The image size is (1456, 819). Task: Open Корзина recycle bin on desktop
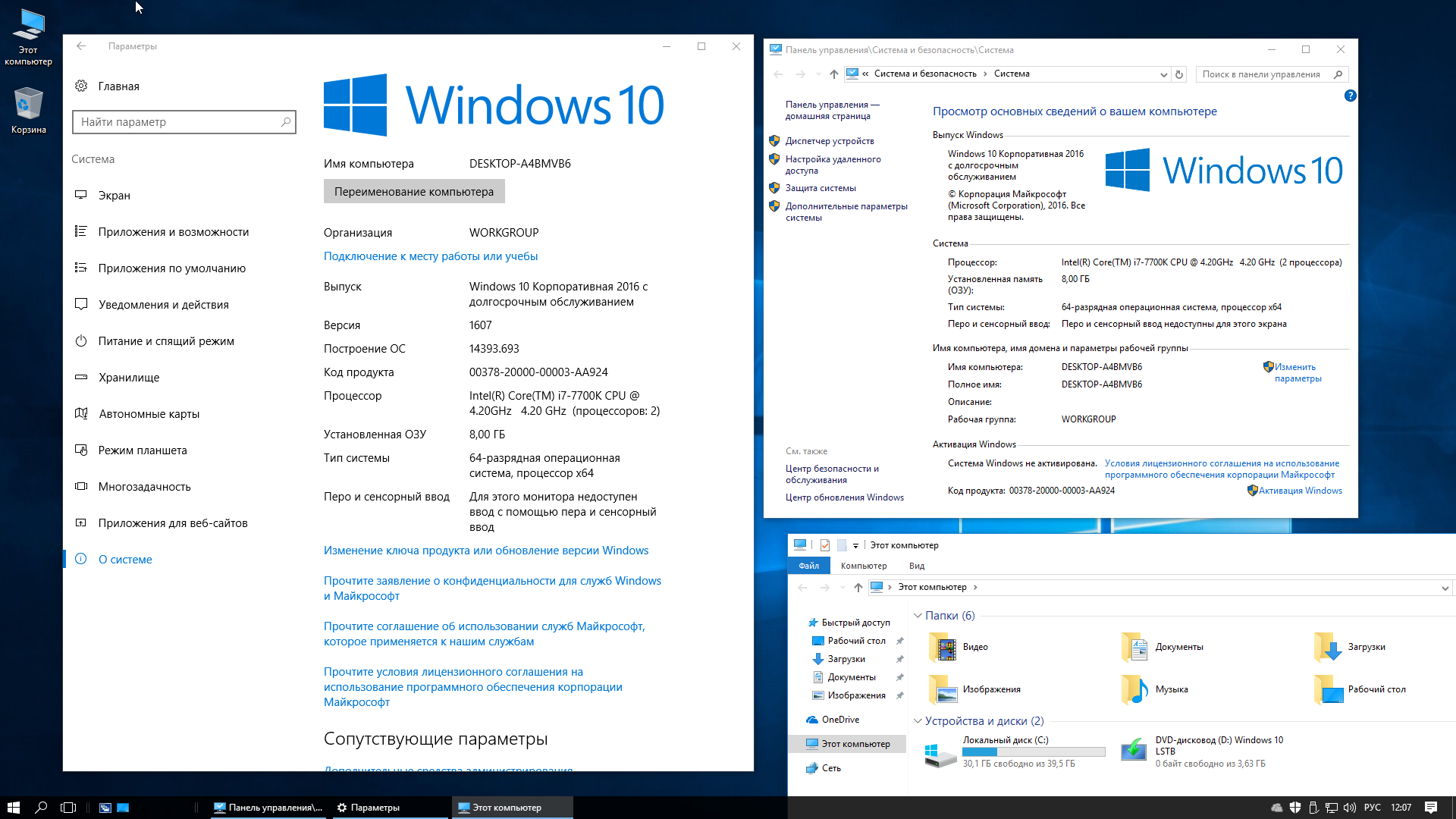click(29, 111)
